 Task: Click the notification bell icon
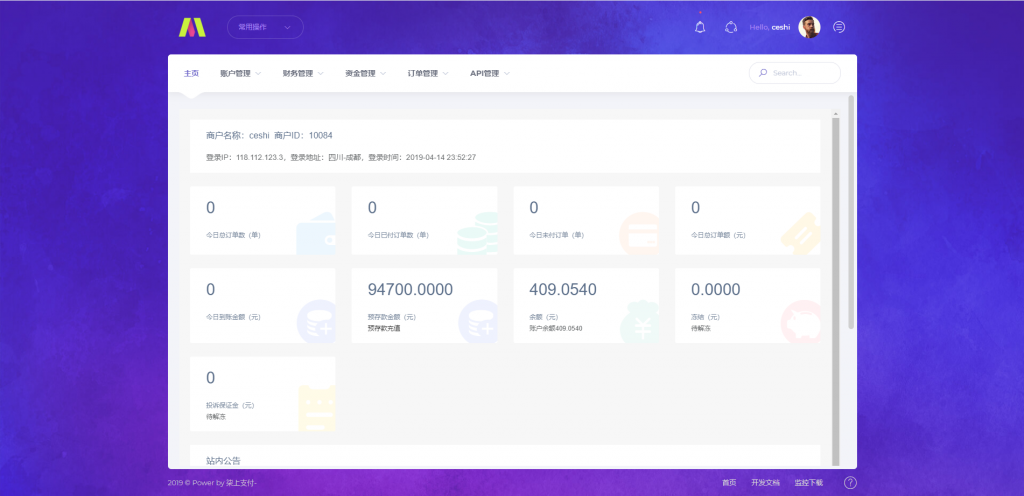coord(700,27)
